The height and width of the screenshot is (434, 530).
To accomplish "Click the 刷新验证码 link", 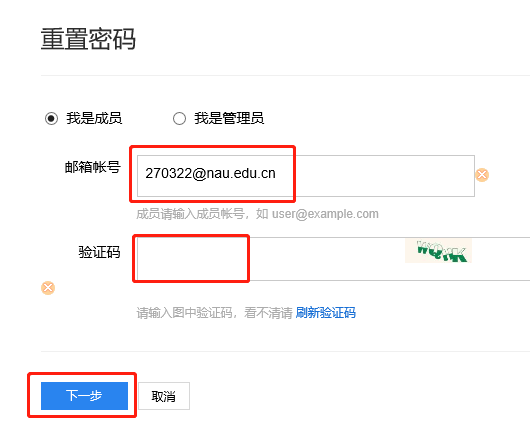I will coord(326,313).
